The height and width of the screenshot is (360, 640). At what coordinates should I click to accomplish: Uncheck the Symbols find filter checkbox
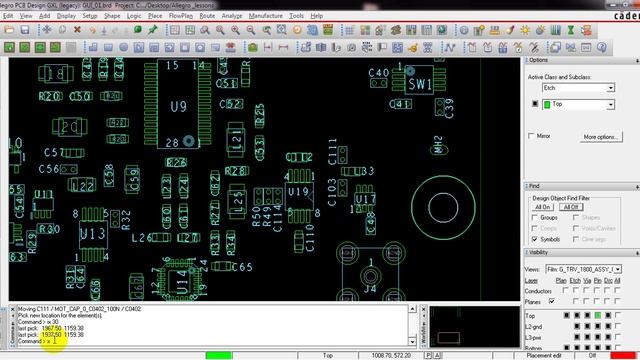click(535, 239)
